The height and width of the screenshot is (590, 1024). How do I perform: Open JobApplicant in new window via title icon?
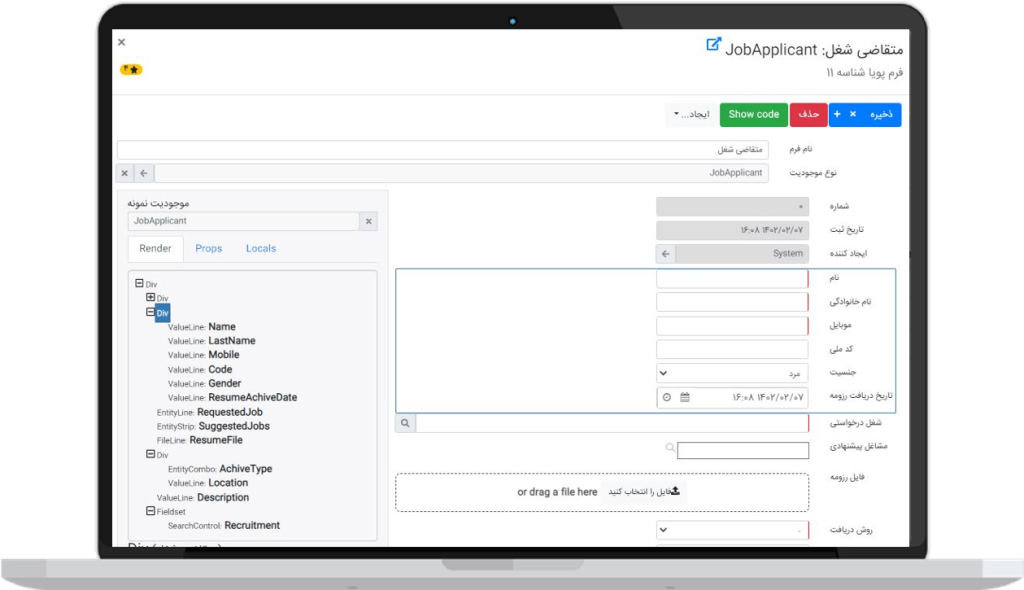tap(713, 45)
